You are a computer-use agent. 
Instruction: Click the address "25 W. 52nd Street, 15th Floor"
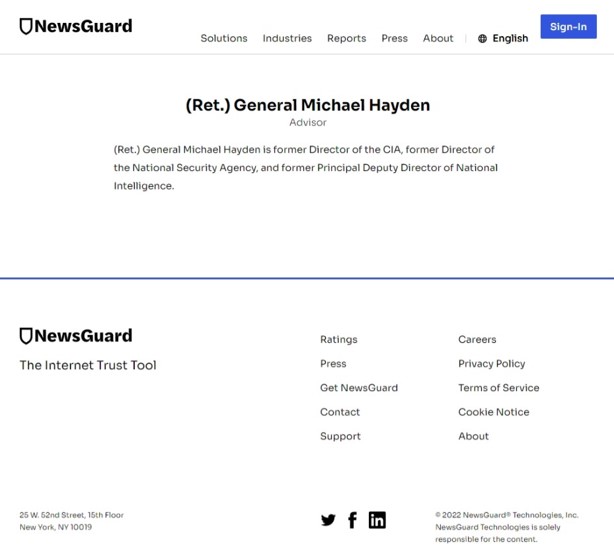point(72,515)
